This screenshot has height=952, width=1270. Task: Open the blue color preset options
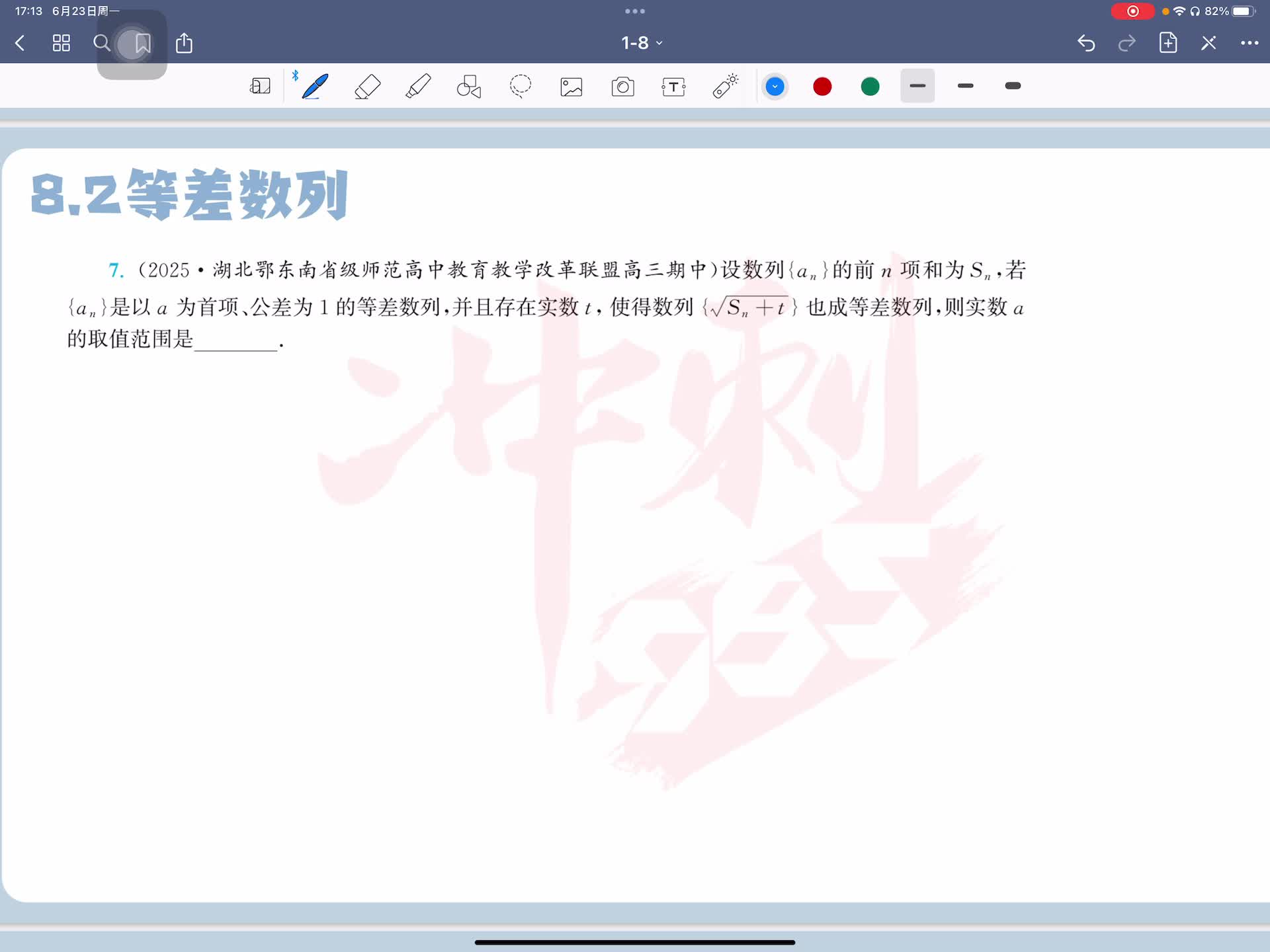pyautogui.click(x=775, y=87)
